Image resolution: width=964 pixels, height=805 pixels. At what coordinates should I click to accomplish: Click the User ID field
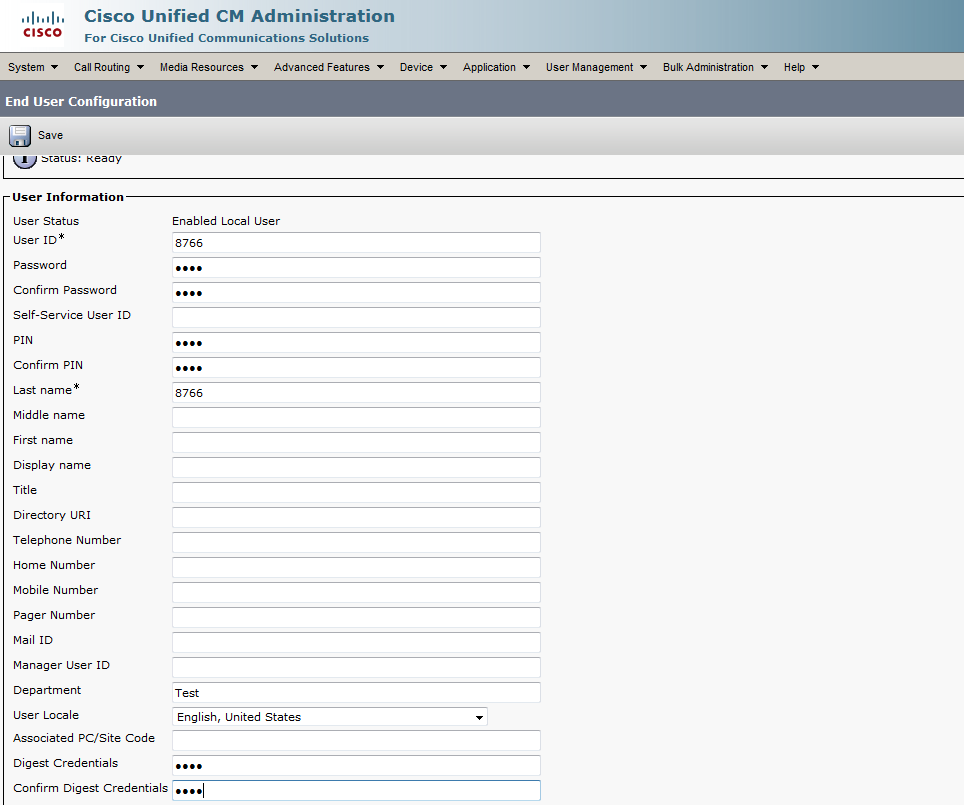(x=356, y=242)
